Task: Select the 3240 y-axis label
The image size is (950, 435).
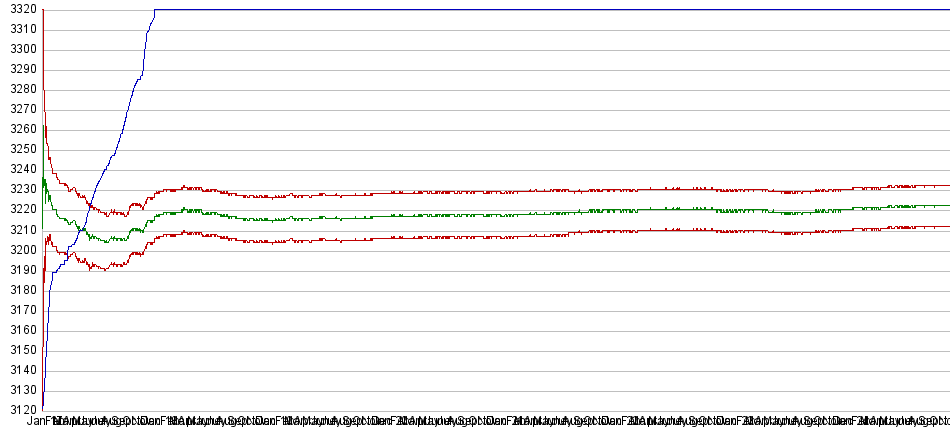Action: coord(19,169)
